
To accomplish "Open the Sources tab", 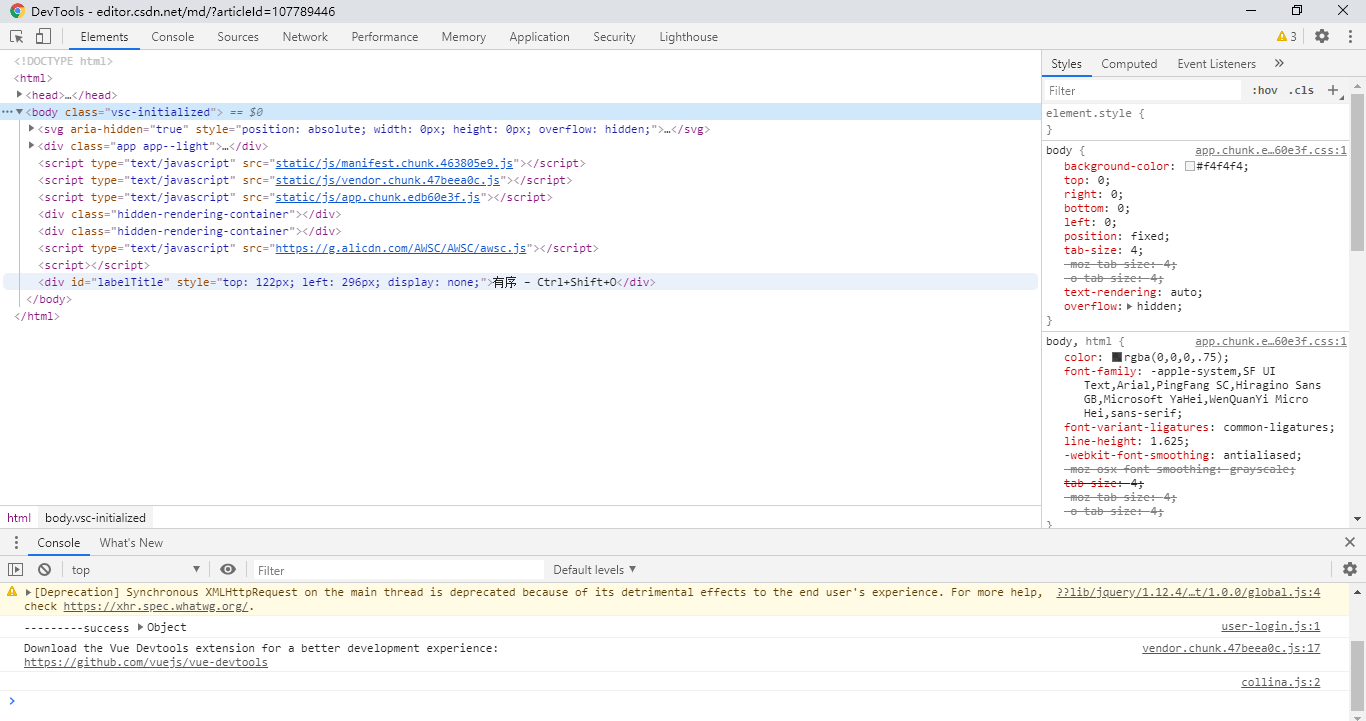I will coord(238,36).
